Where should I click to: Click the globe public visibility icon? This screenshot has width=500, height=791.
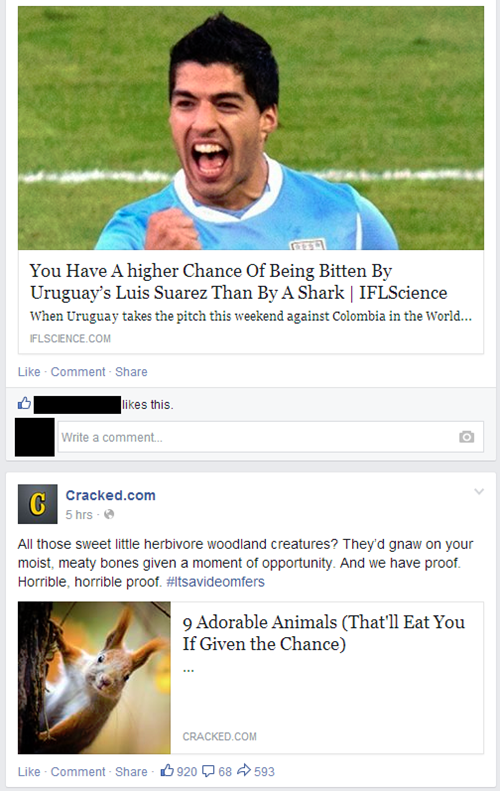tap(109, 515)
